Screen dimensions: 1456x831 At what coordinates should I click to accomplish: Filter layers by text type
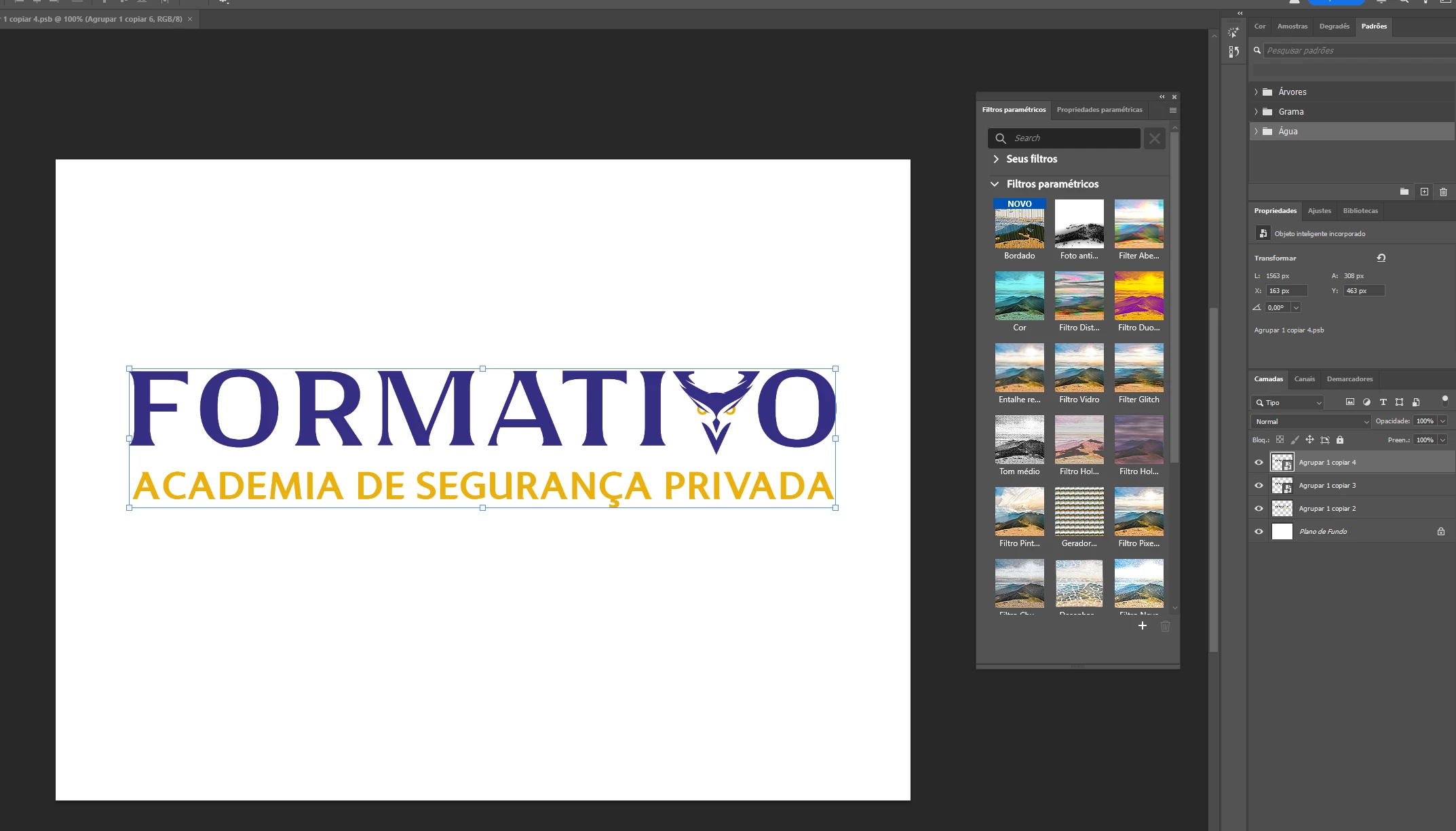(x=1383, y=402)
